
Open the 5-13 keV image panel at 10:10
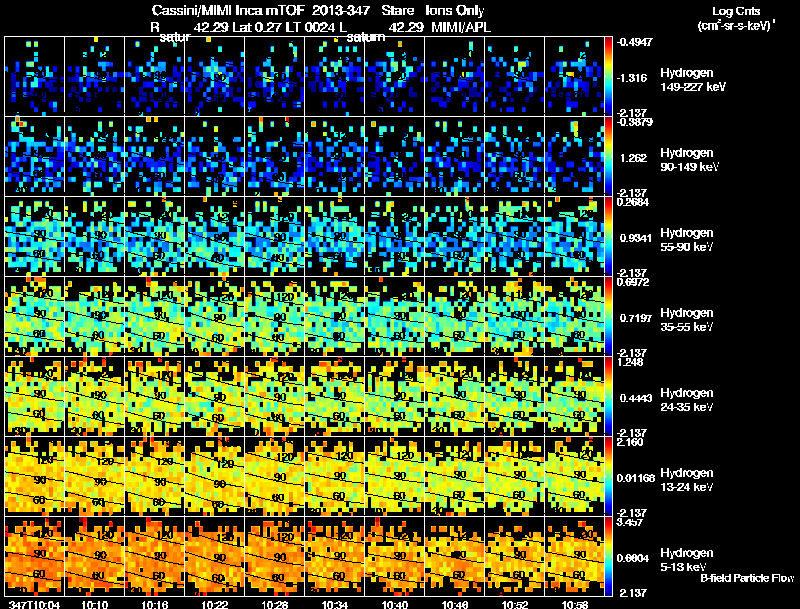point(94,556)
